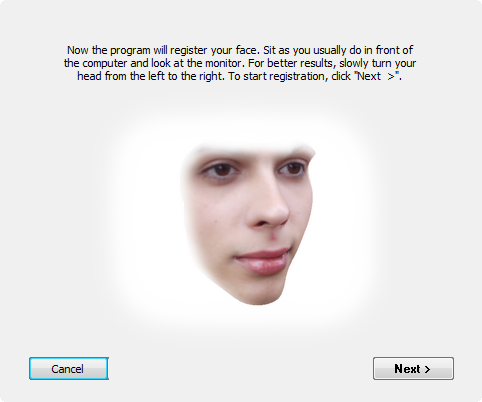Click the chin of the sample face
This screenshot has width=482, height=402.
(x=258, y=292)
